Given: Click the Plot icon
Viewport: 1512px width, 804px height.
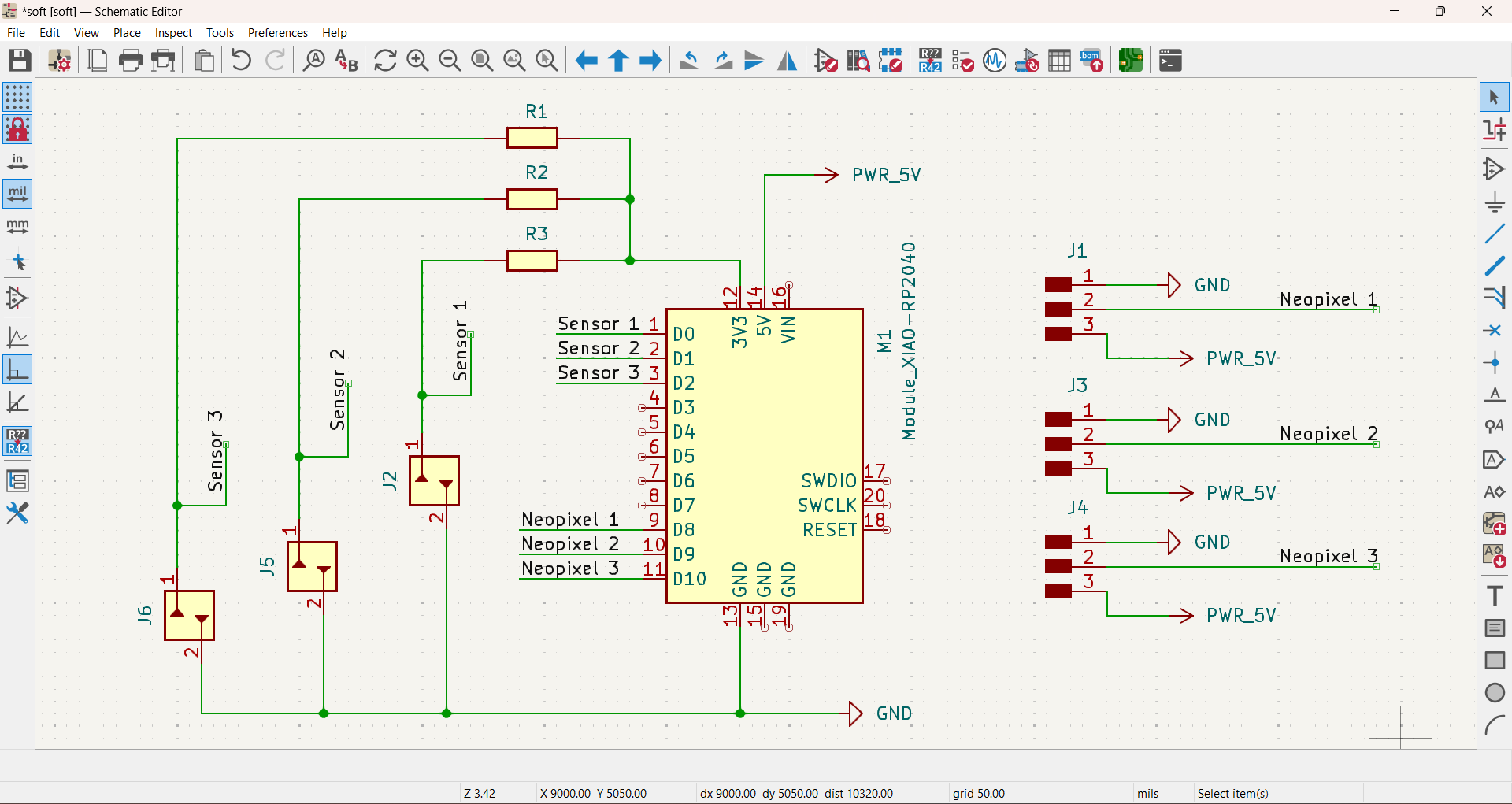Looking at the screenshot, I should pyautogui.click(x=164, y=60).
